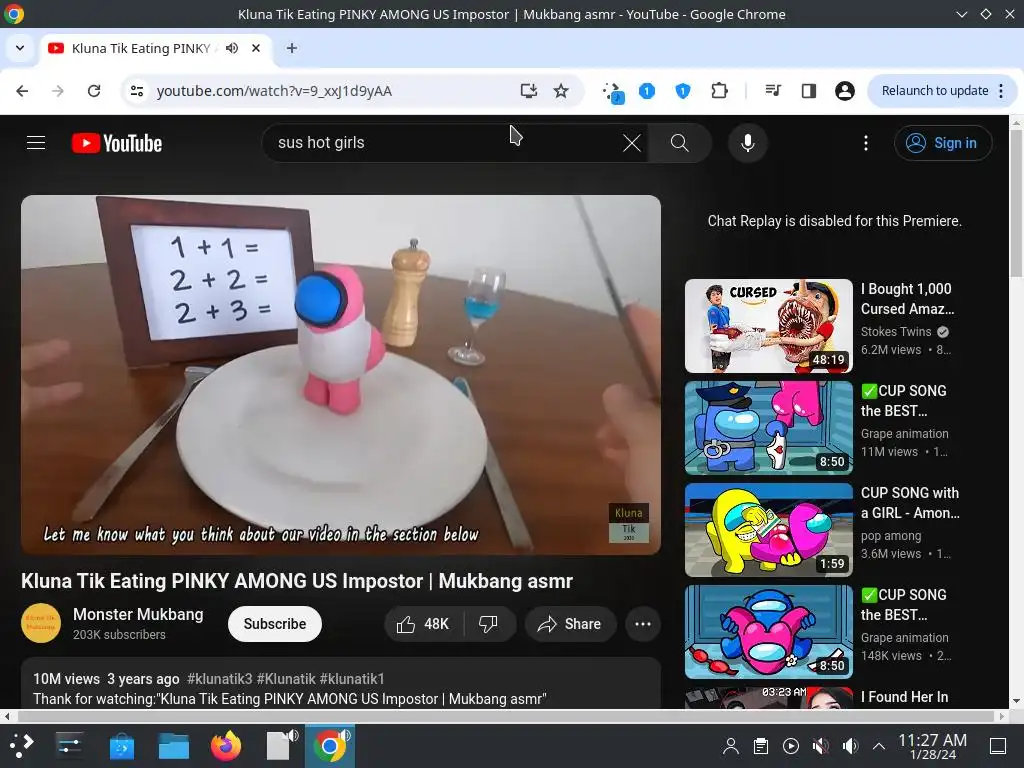Install app icon in address bar
This screenshot has height=768, width=1024.
pyautogui.click(x=528, y=91)
